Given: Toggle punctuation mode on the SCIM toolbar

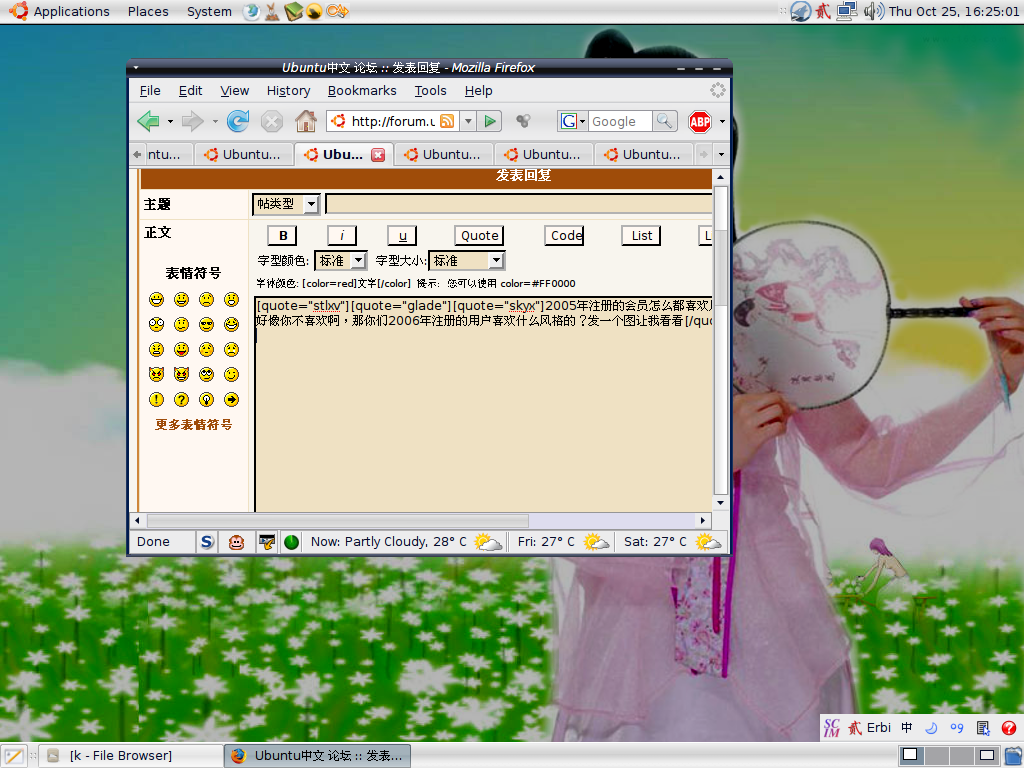Looking at the screenshot, I should [957, 728].
